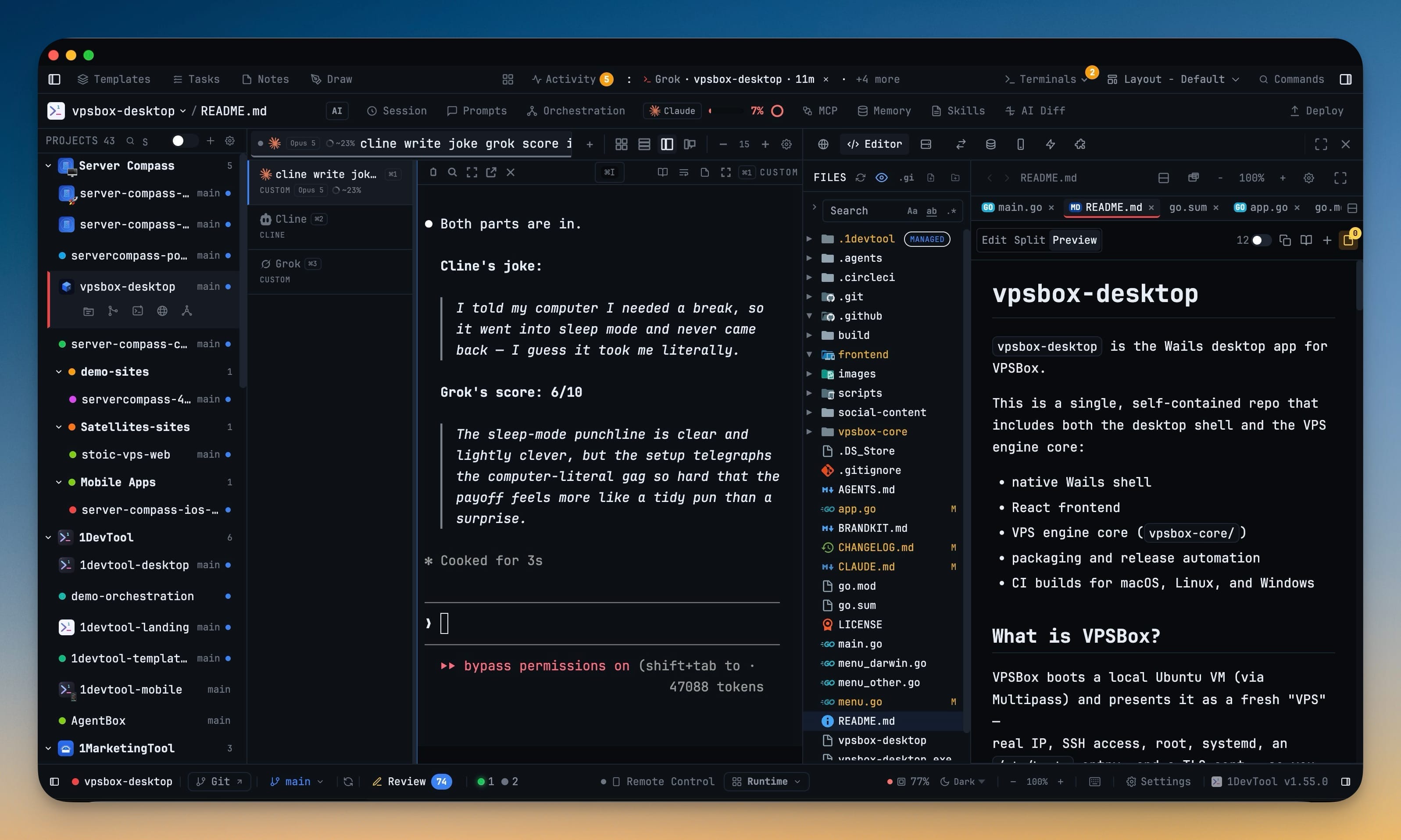Collapse the demo-sites group
The height and width of the screenshot is (840, 1401).
point(58,372)
